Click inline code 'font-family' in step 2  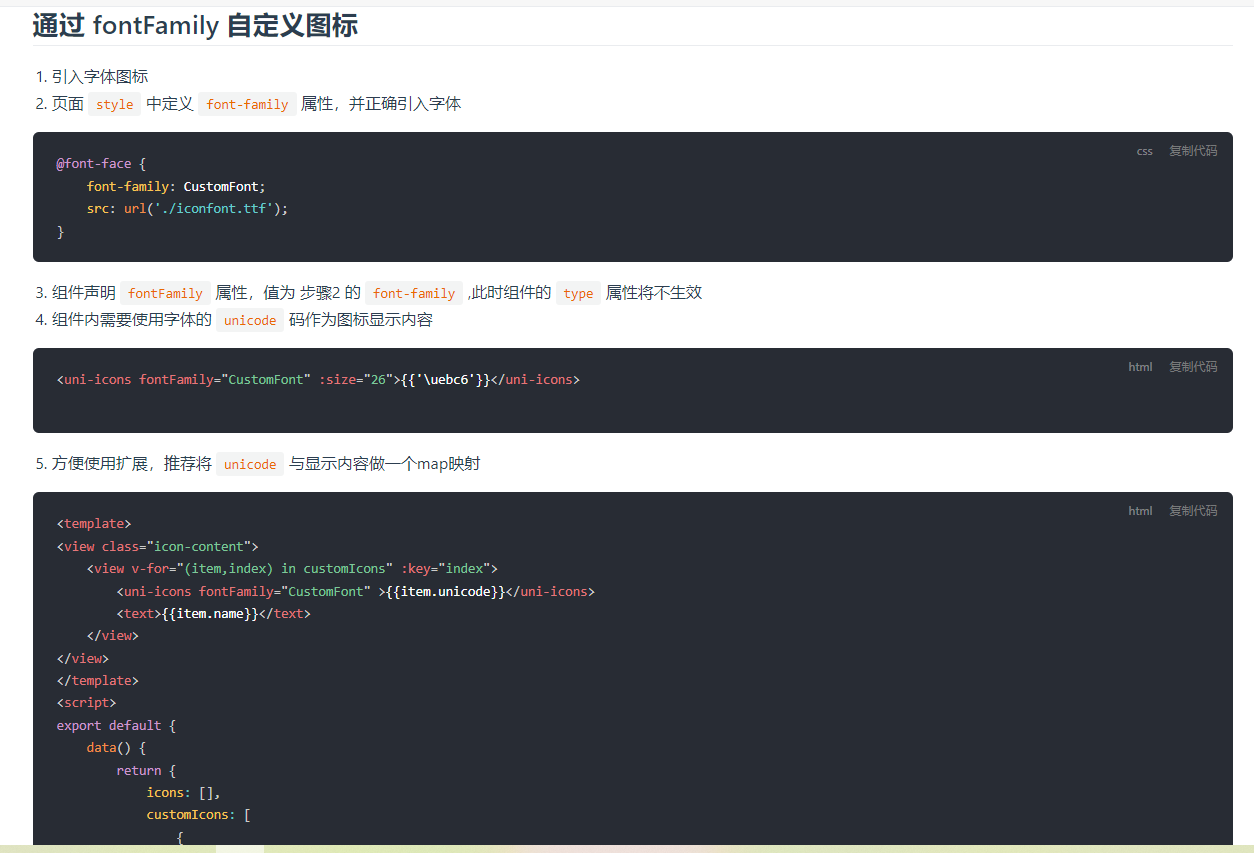point(247,104)
